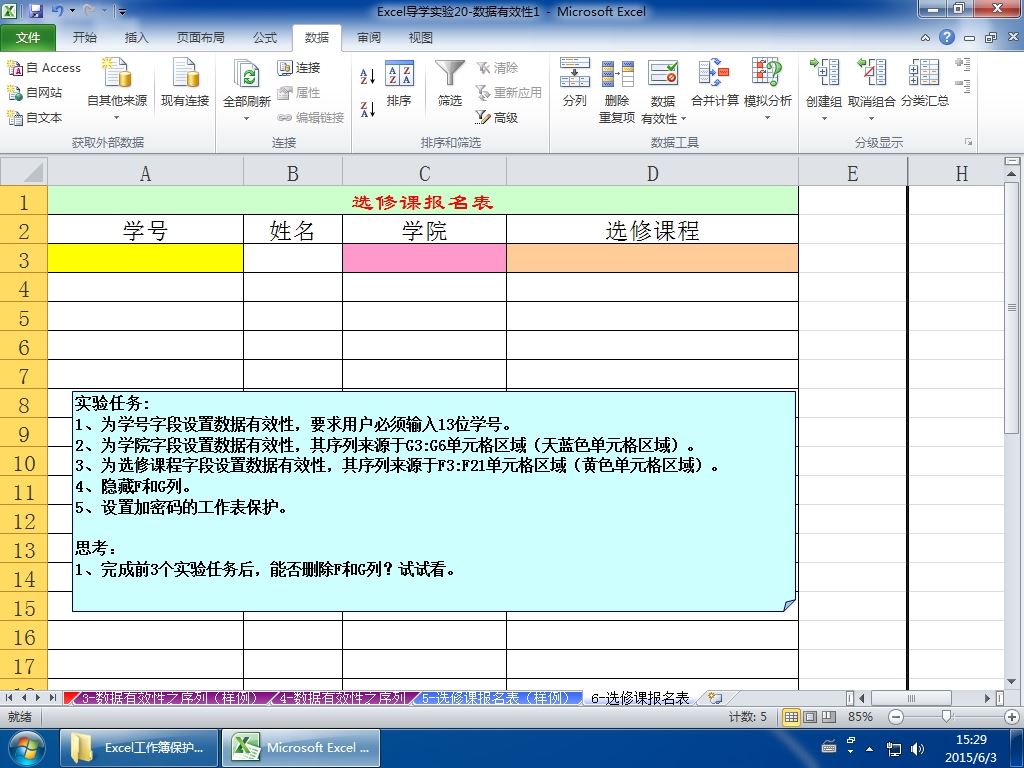The height and width of the screenshot is (768, 1024).
Task: Click 删除重复项 remove duplicates
Action: click(x=617, y=90)
